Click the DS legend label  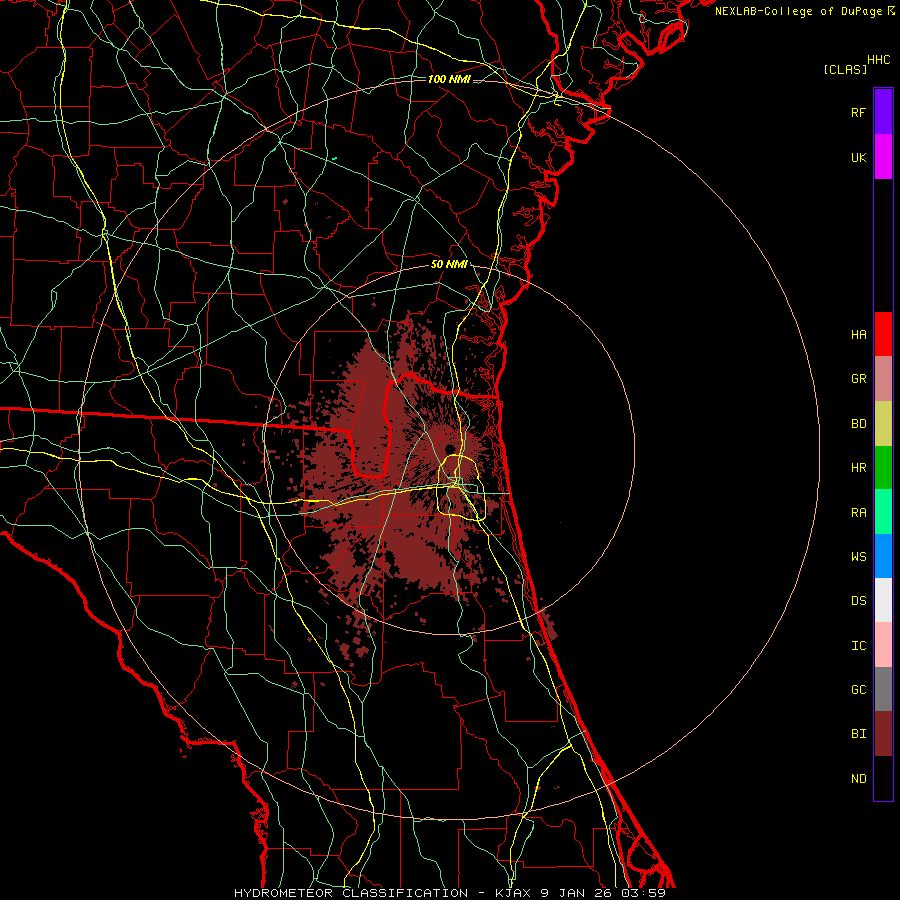point(858,601)
